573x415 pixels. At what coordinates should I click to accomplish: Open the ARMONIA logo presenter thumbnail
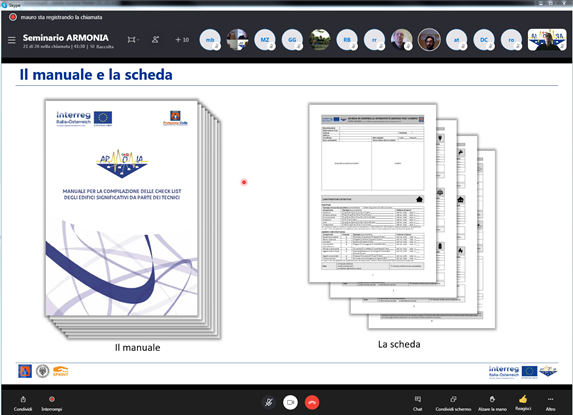[547, 39]
